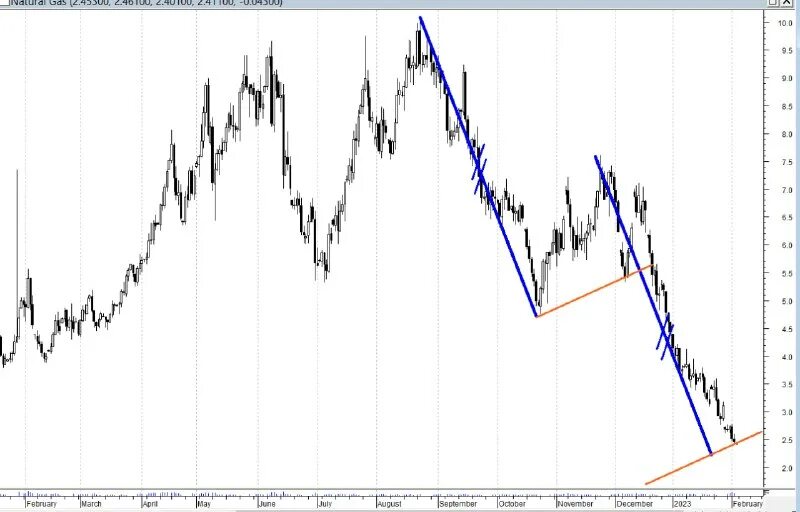The height and width of the screenshot is (512, 800).
Task: Restore the chart window with the restore button
Action: coord(773,2)
